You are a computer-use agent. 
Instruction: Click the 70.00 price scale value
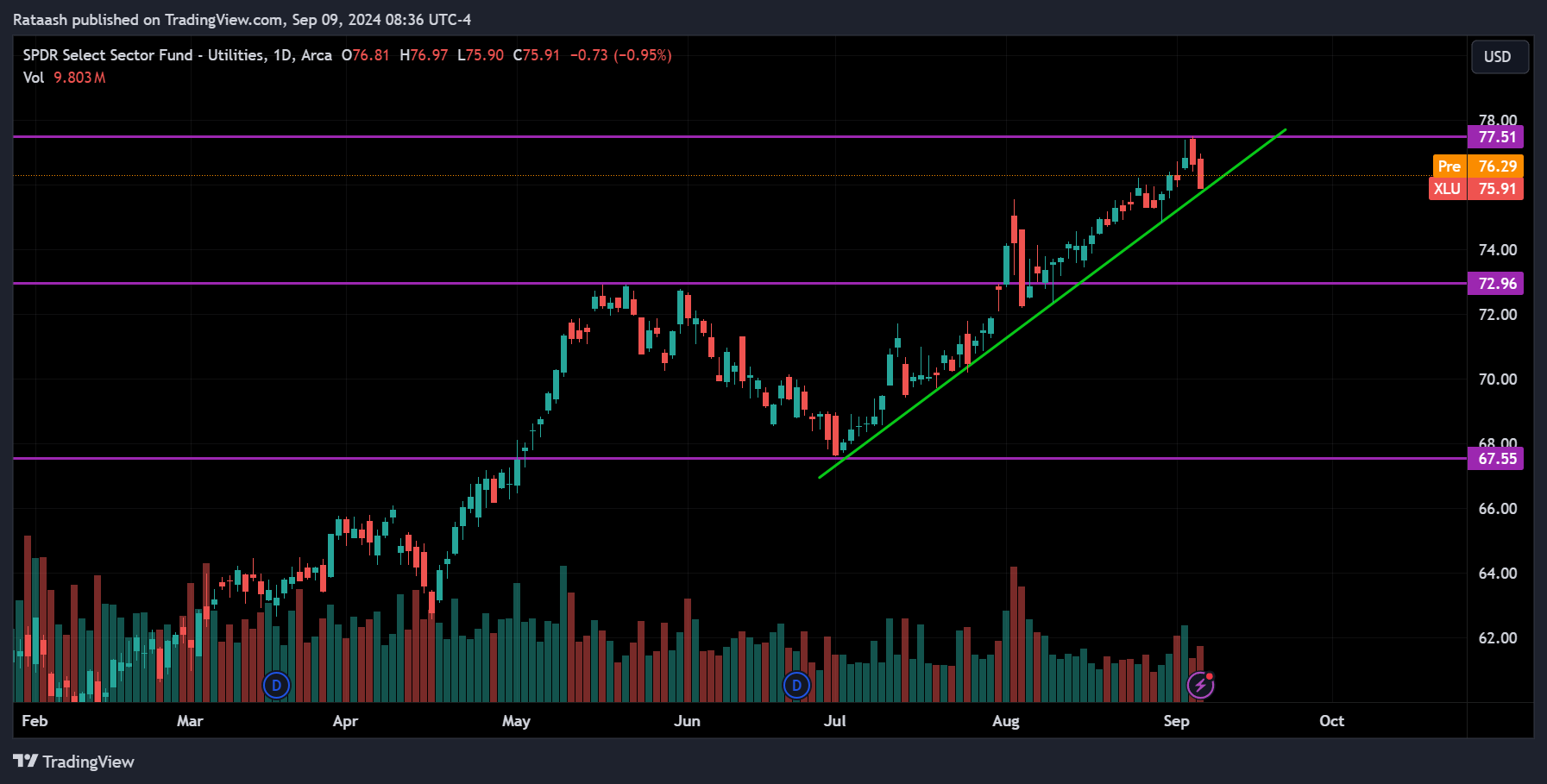tap(1498, 379)
